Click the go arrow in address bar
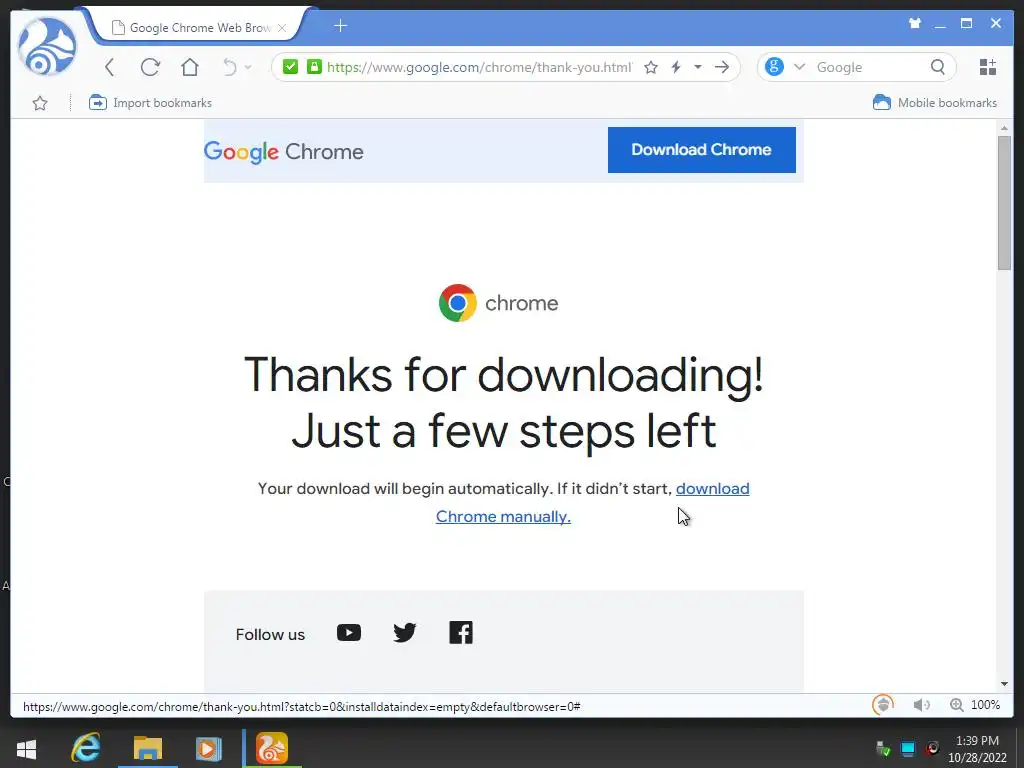Viewport: 1024px width, 768px height. [x=722, y=67]
